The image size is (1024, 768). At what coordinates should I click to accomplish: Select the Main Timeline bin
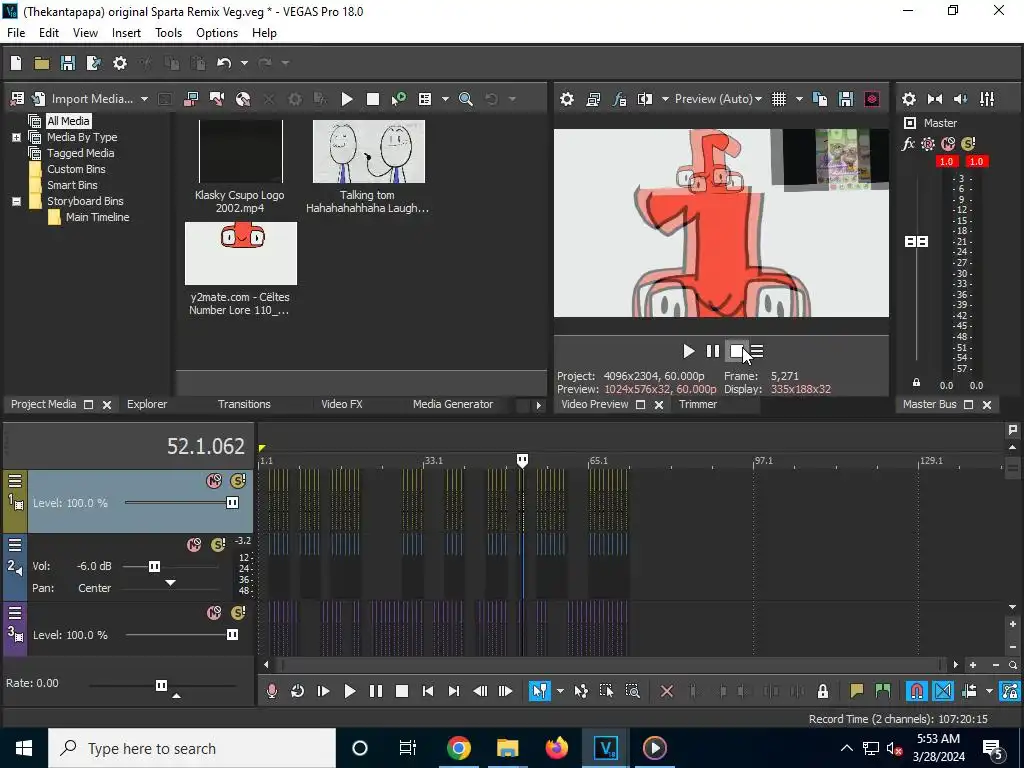[97, 217]
